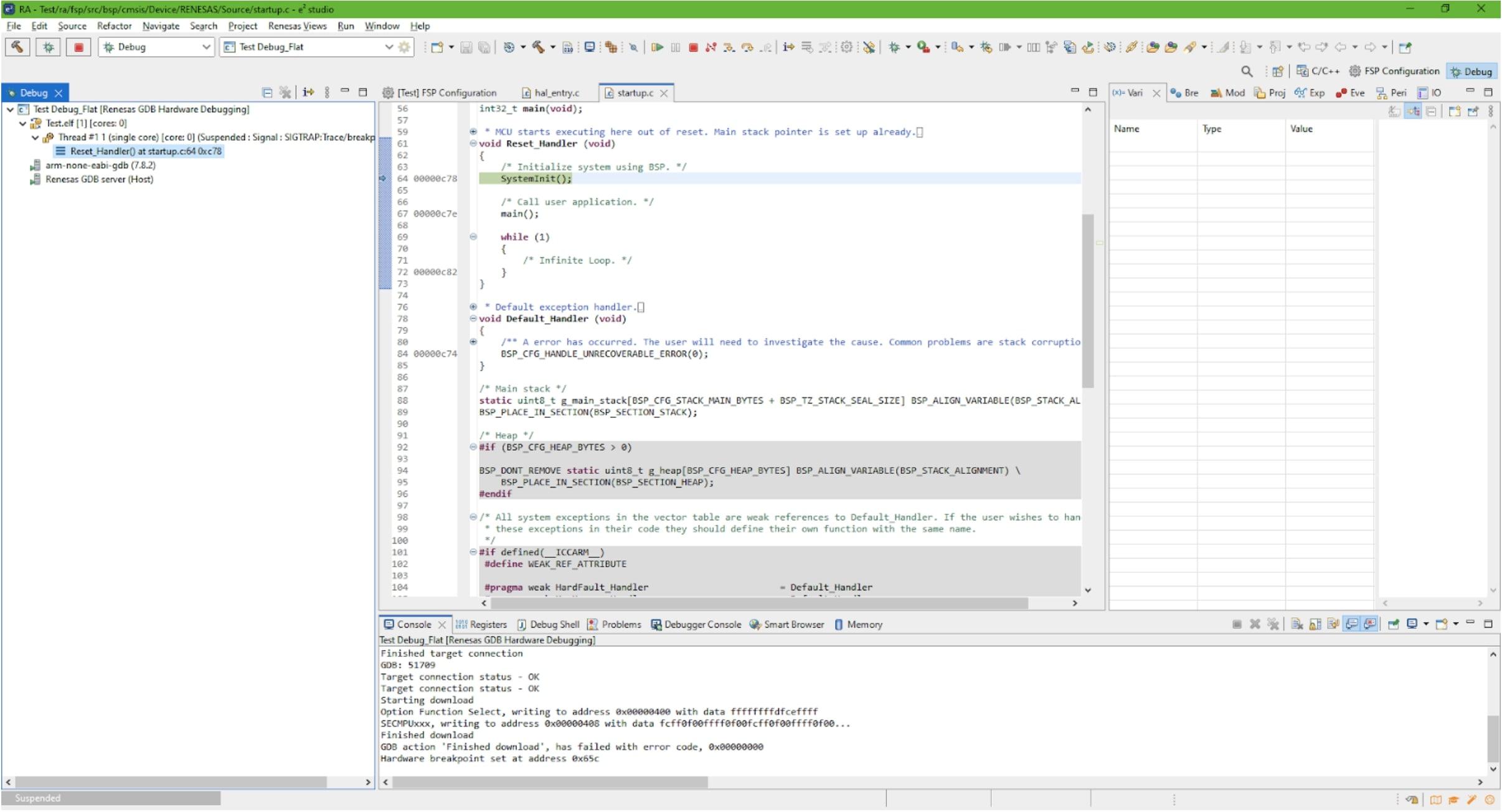Click the Resume debug button
Image resolution: width=1502 pixels, height=812 pixels.
tap(657, 47)
